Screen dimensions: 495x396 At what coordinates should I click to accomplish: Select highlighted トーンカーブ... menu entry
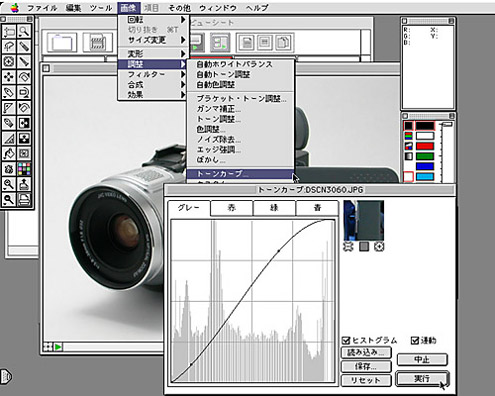[240, 174]
